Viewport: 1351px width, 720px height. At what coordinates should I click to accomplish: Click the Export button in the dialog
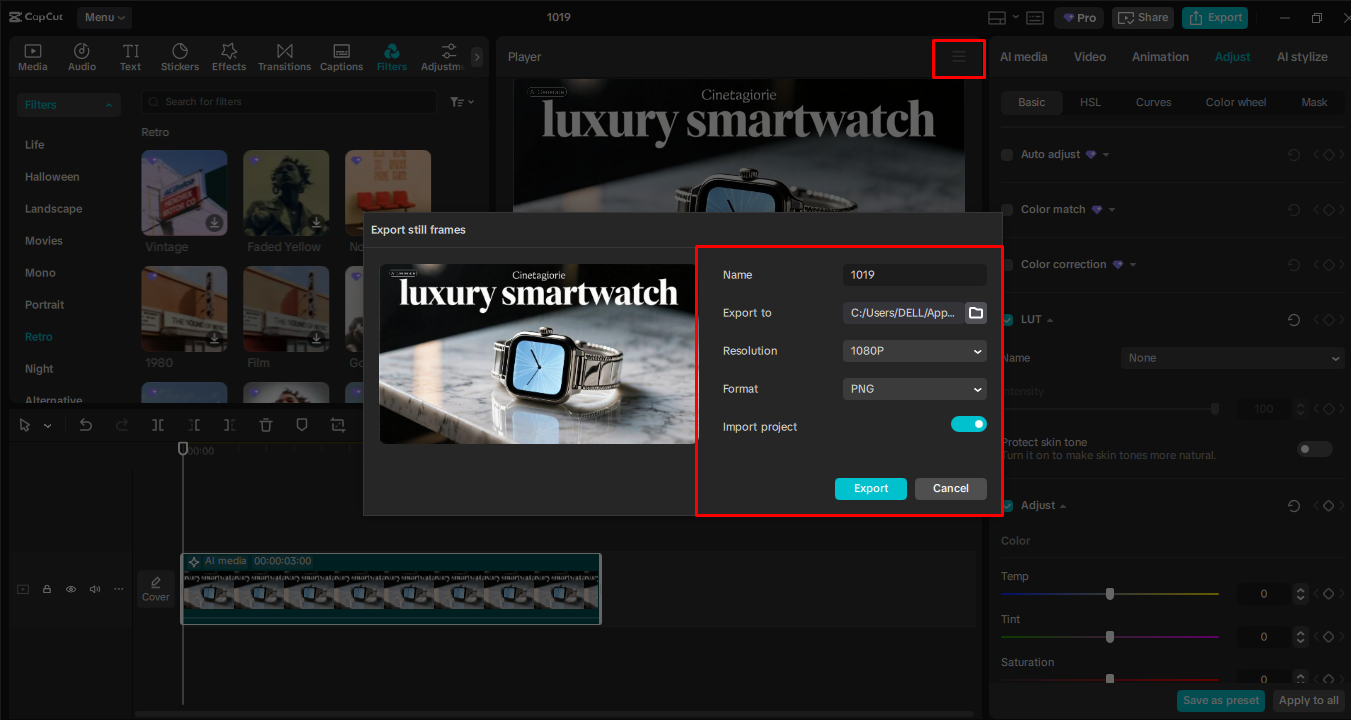point(870,488)
